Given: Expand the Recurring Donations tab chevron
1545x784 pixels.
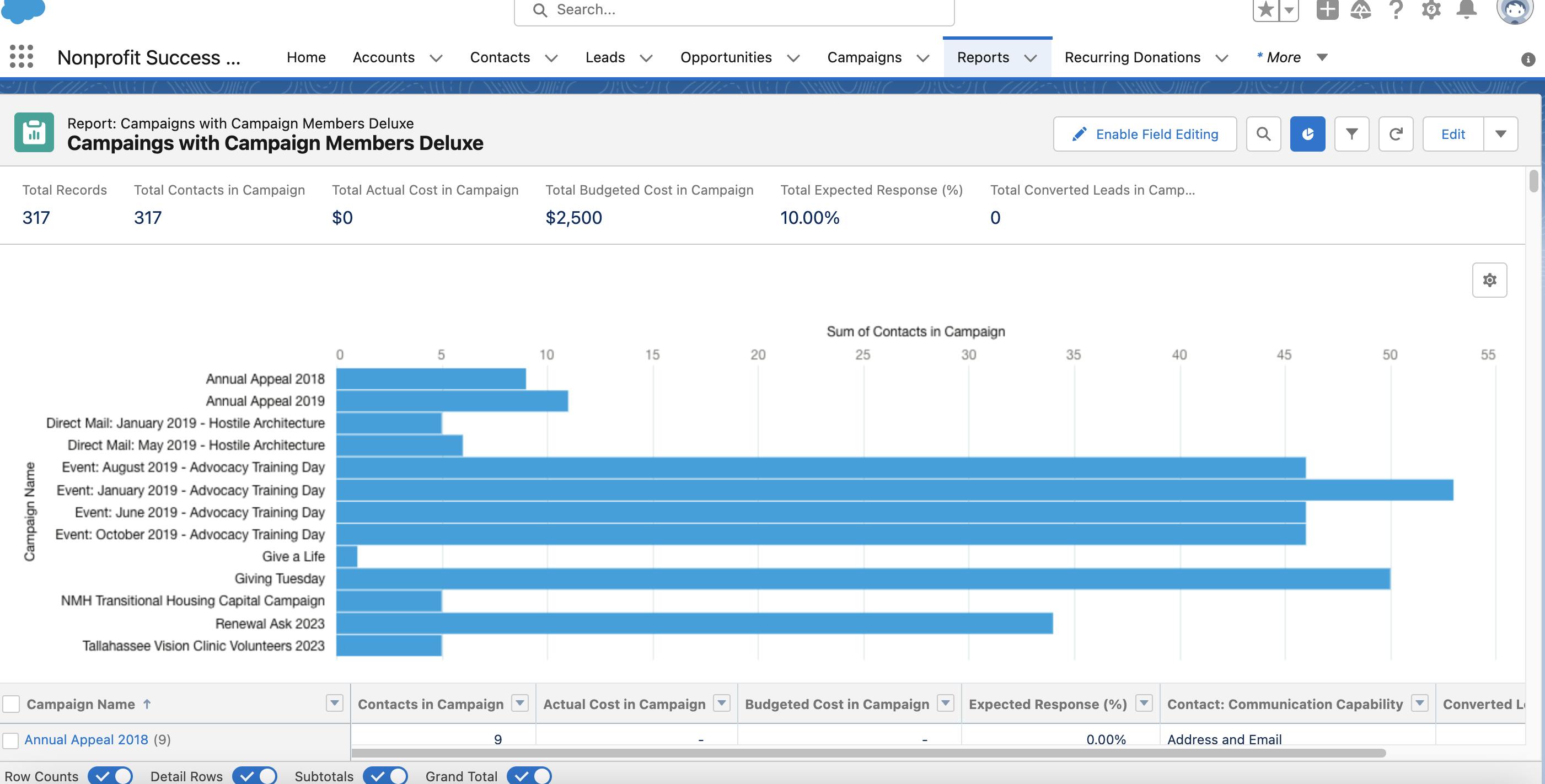Looking at the screenshot, I should point(1222,57).
